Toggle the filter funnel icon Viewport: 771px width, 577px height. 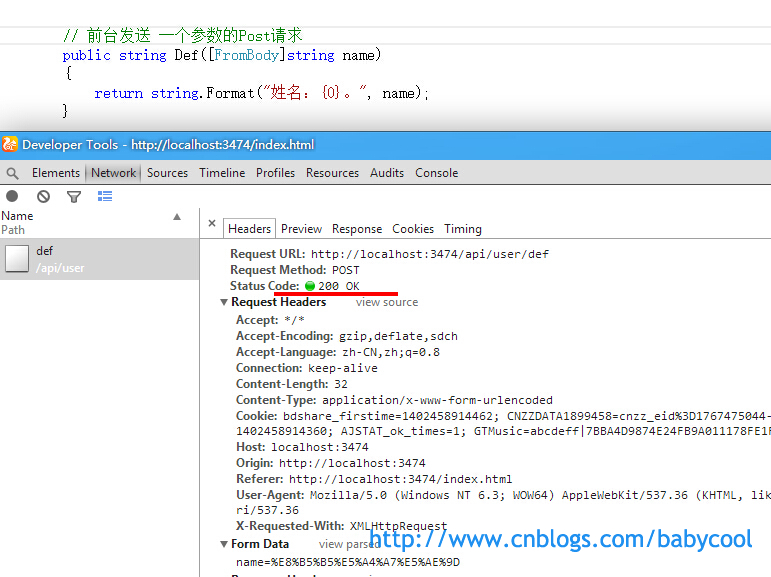click(x=74, y=197)
